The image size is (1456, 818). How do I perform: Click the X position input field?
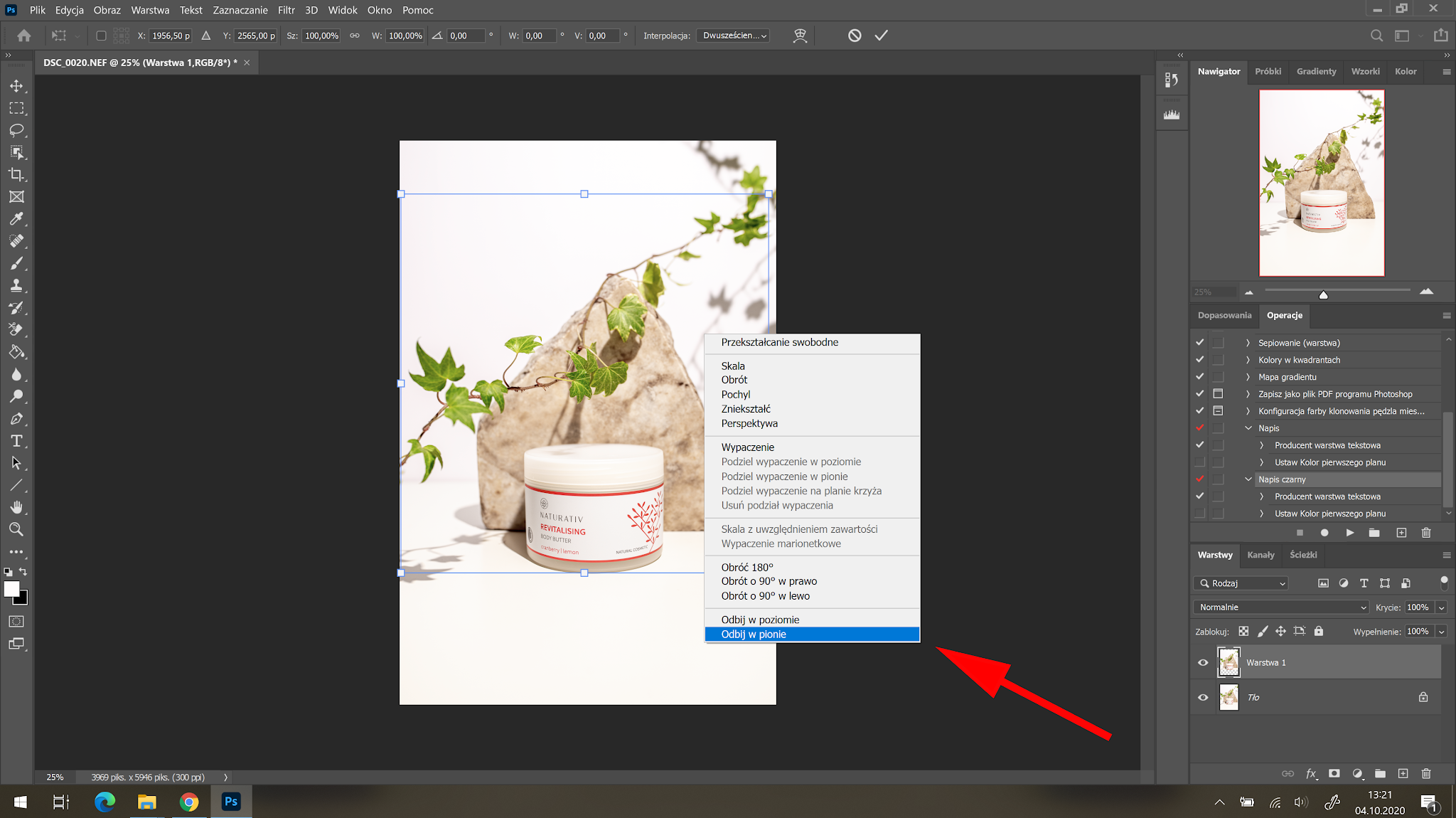click(171, 36)
